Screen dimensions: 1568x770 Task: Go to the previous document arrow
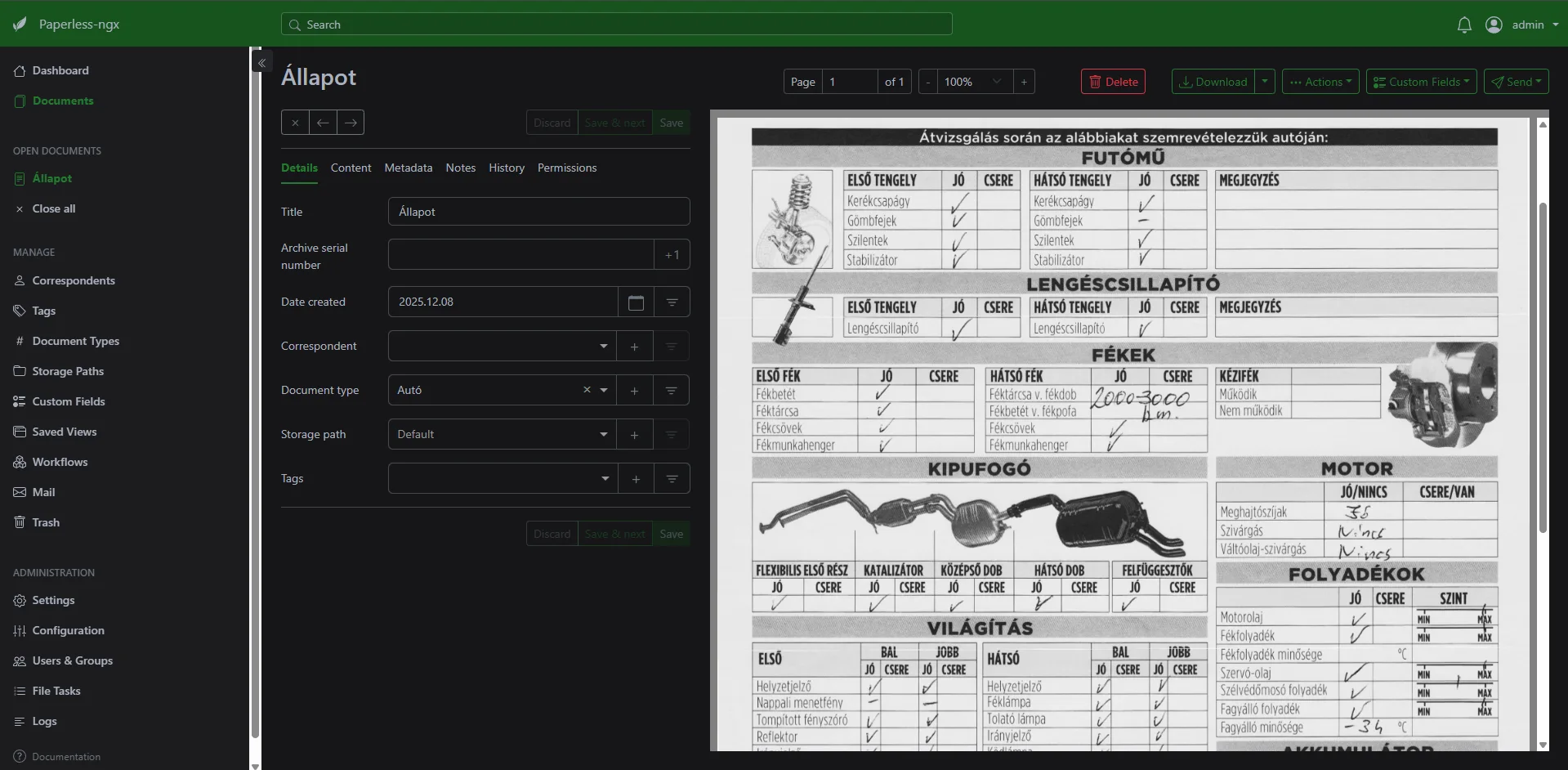[x=323, y=123]
